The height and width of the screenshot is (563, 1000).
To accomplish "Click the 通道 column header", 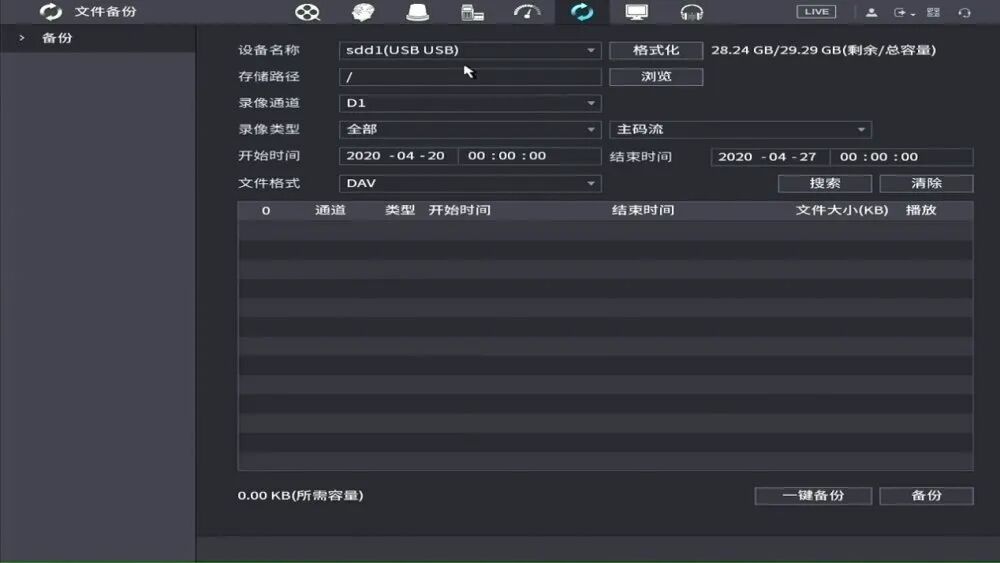I will coord(330,210).
